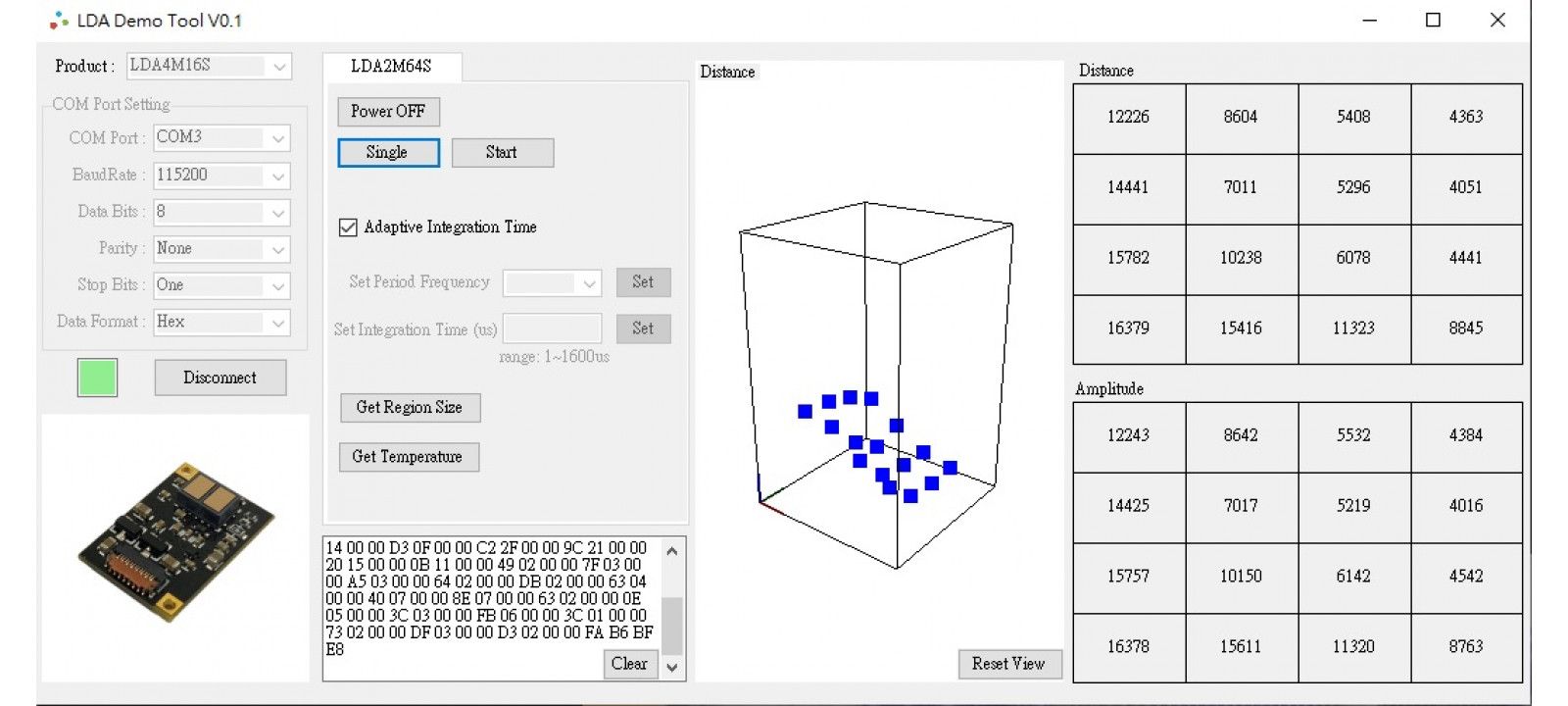Click the green connection status indicator

point(97,378)
